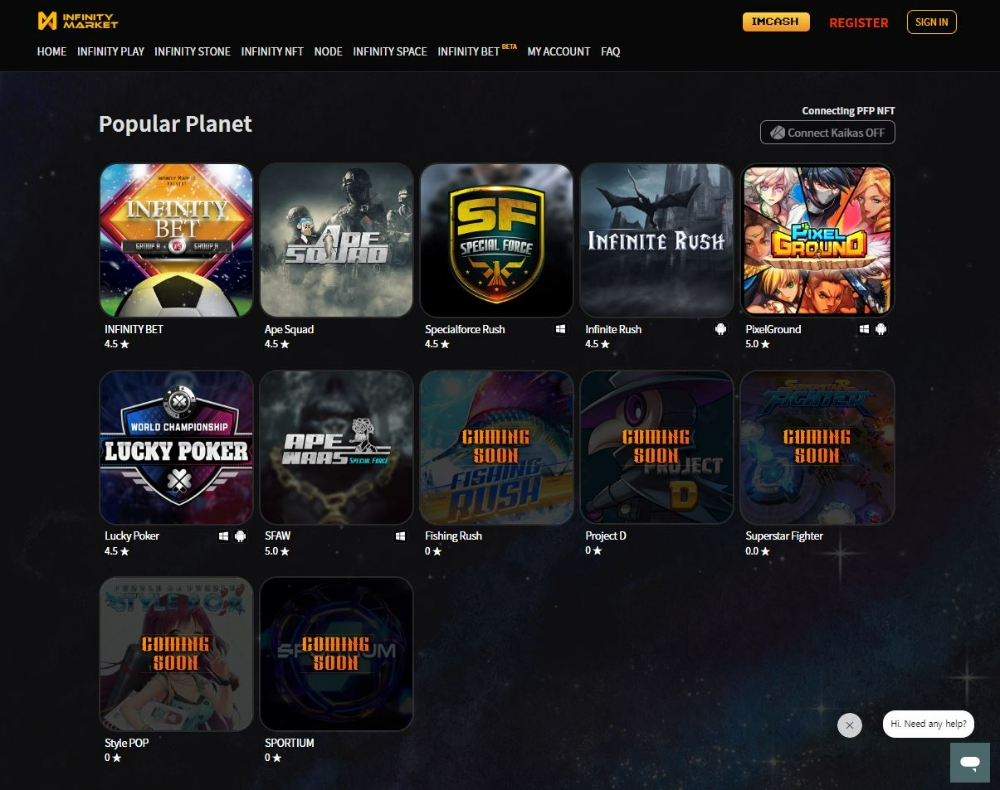1000x790 pixels.
Task: Toggle the Connect Kaikas OFF switch
Action: (x=827, y=133)
